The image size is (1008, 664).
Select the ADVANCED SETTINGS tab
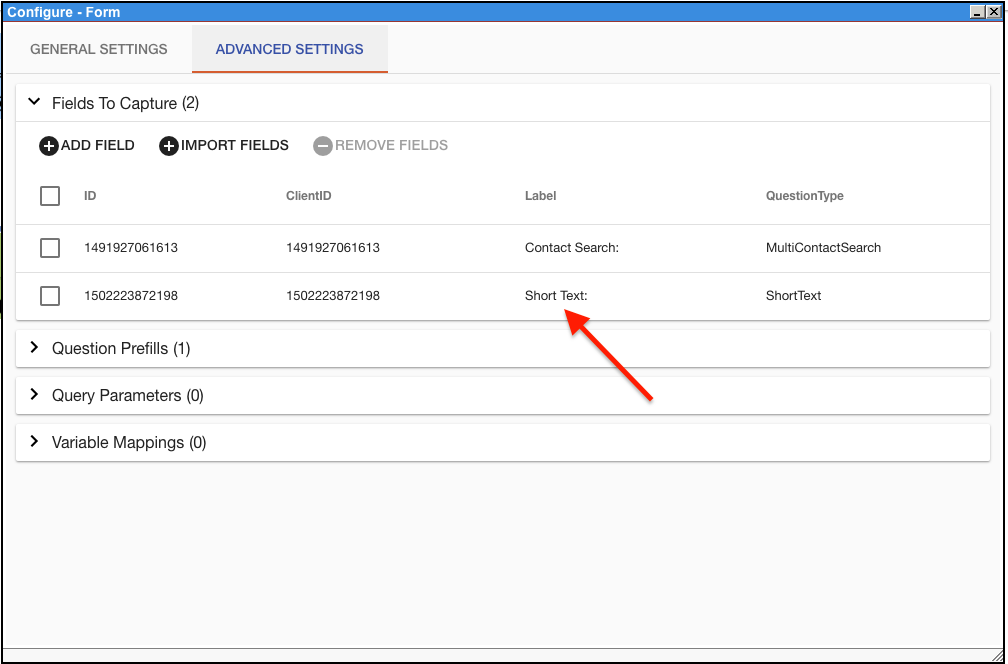[x=289, y=49]
